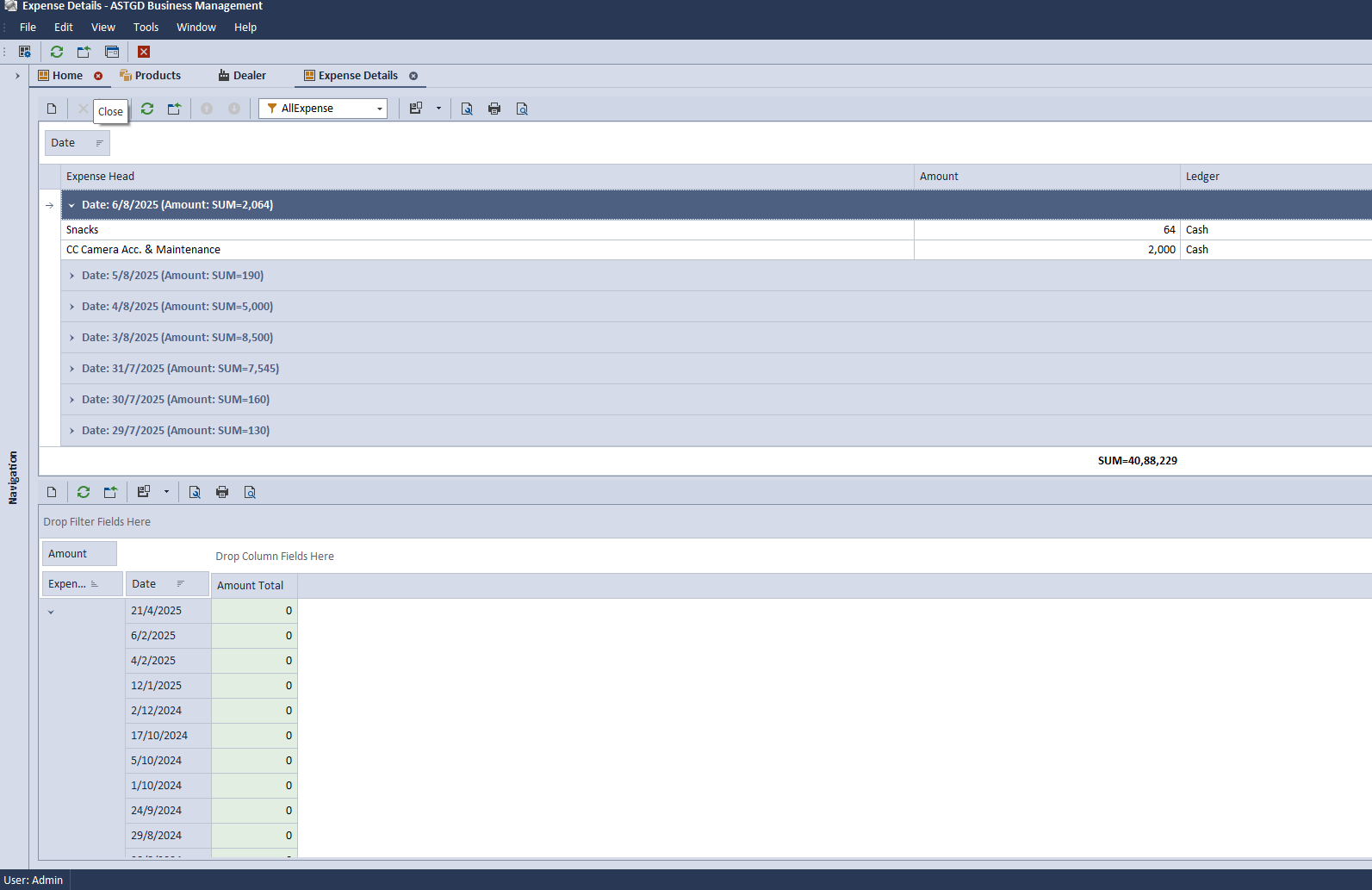
Task: Open the Help menu
Action: point(245,28)
